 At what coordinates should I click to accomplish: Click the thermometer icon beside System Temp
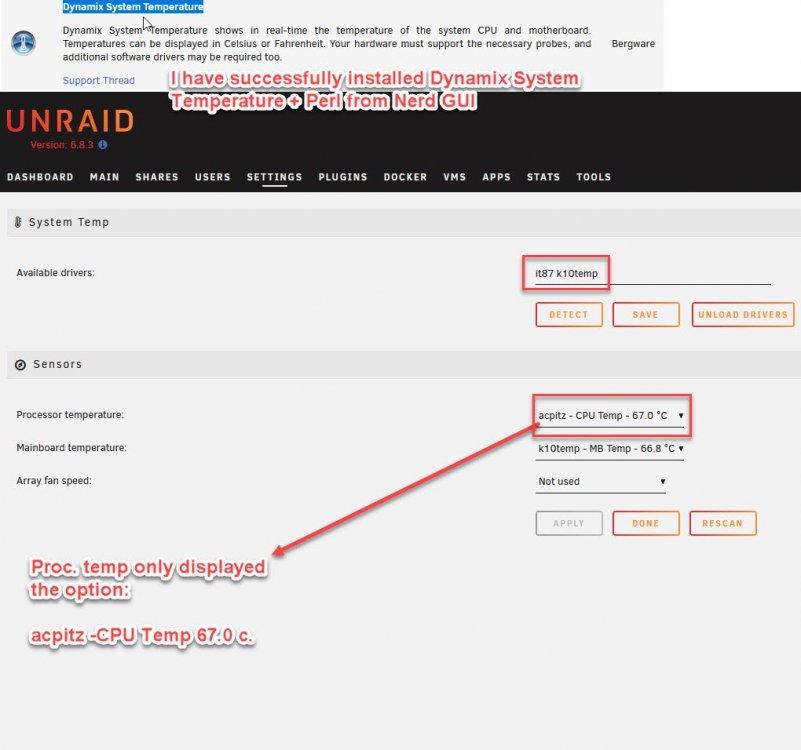18,222
